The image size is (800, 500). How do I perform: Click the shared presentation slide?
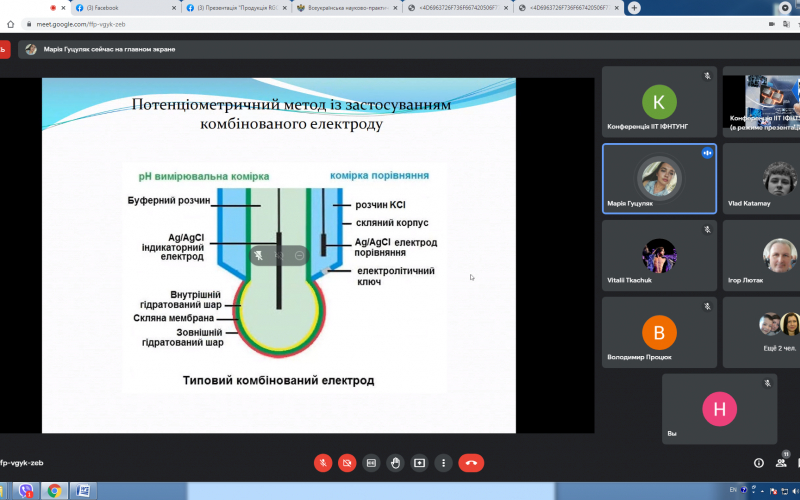(279, 255)
